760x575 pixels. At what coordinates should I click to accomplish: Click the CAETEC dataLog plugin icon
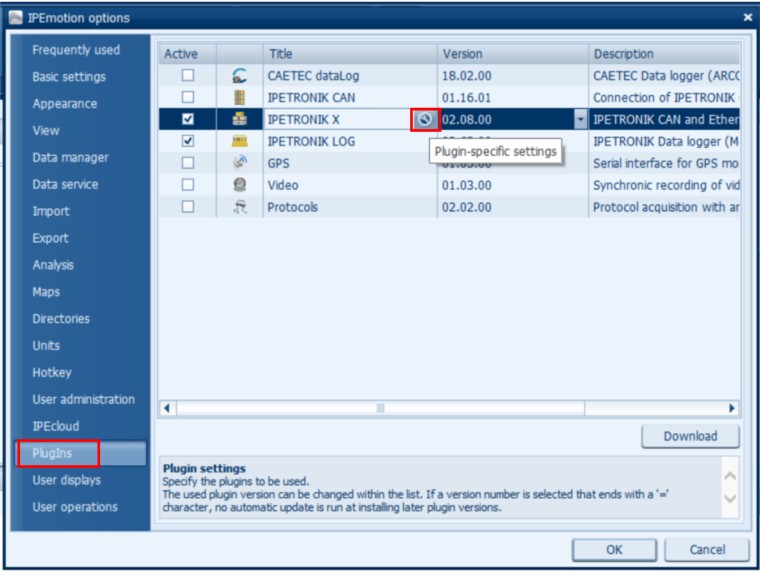coord(239,75)
